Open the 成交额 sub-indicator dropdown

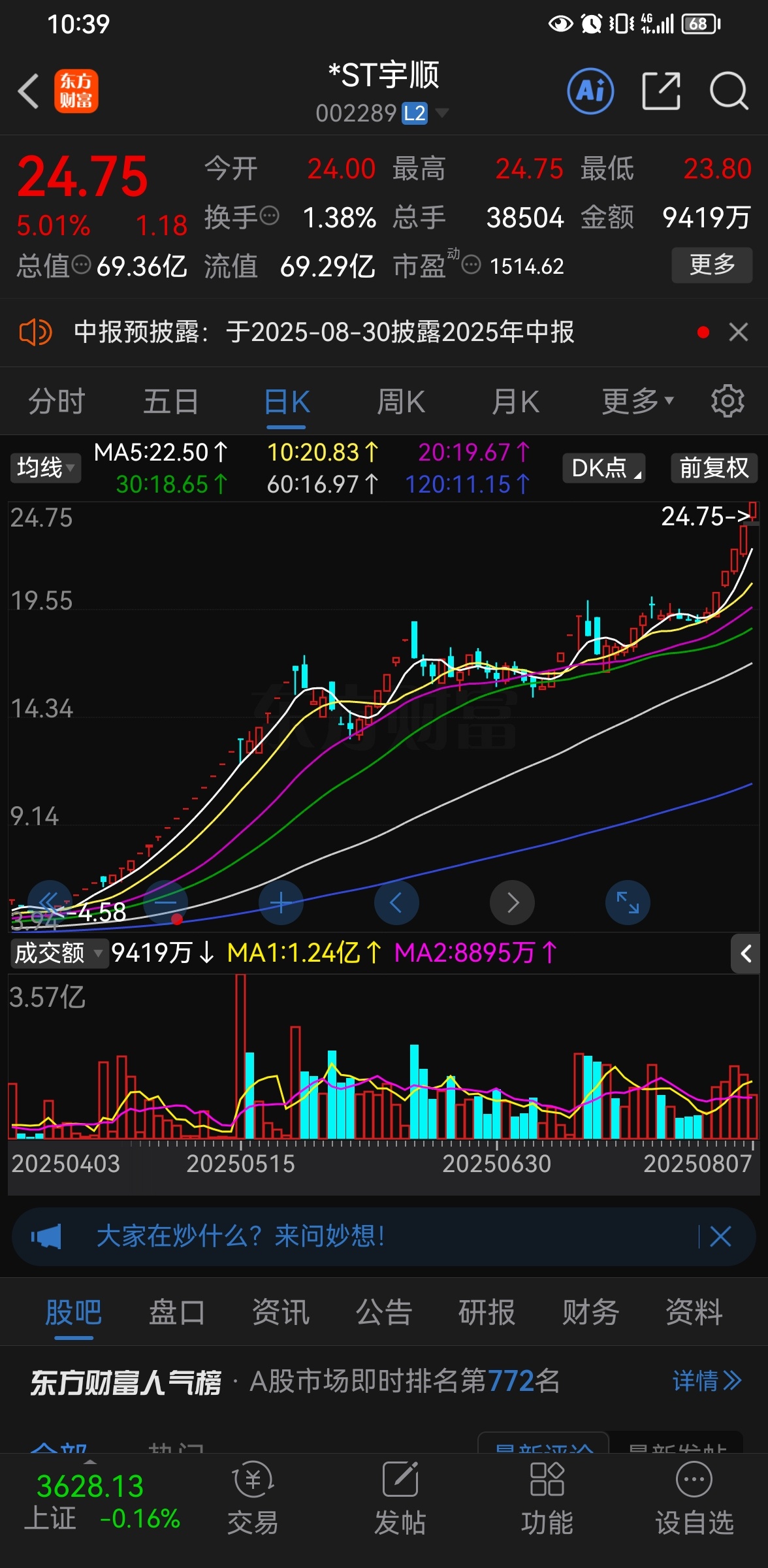click(59, 953)
